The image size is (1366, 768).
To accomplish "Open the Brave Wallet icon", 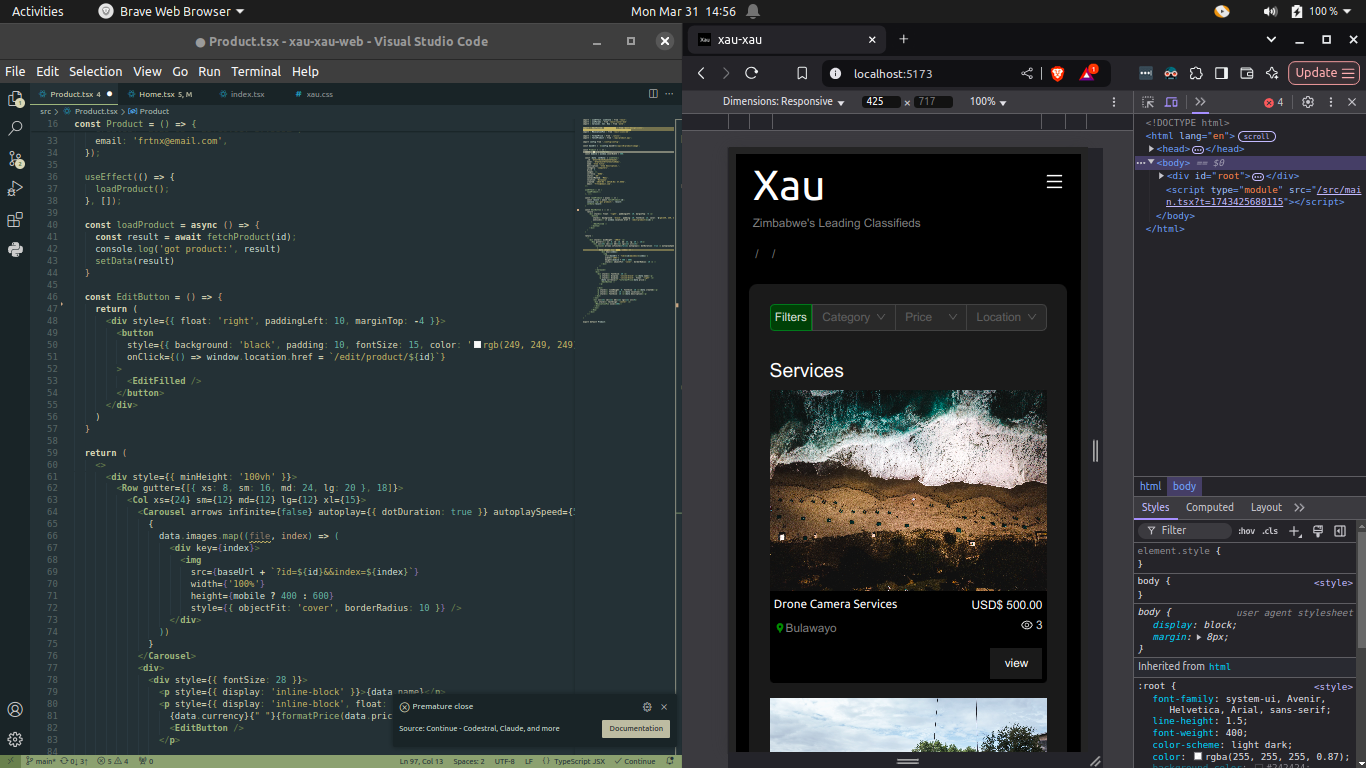I will click(1246, 73).
